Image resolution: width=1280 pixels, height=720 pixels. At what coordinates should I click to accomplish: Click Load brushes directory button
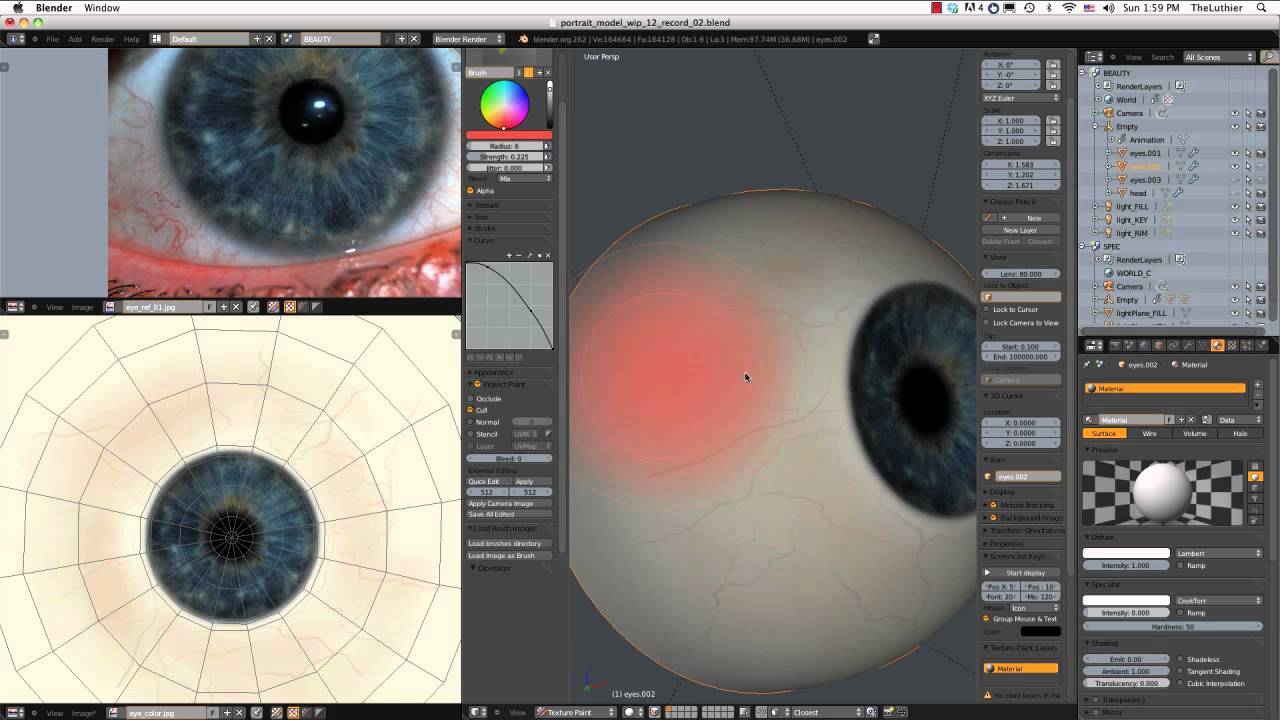[x=509, y=543]
